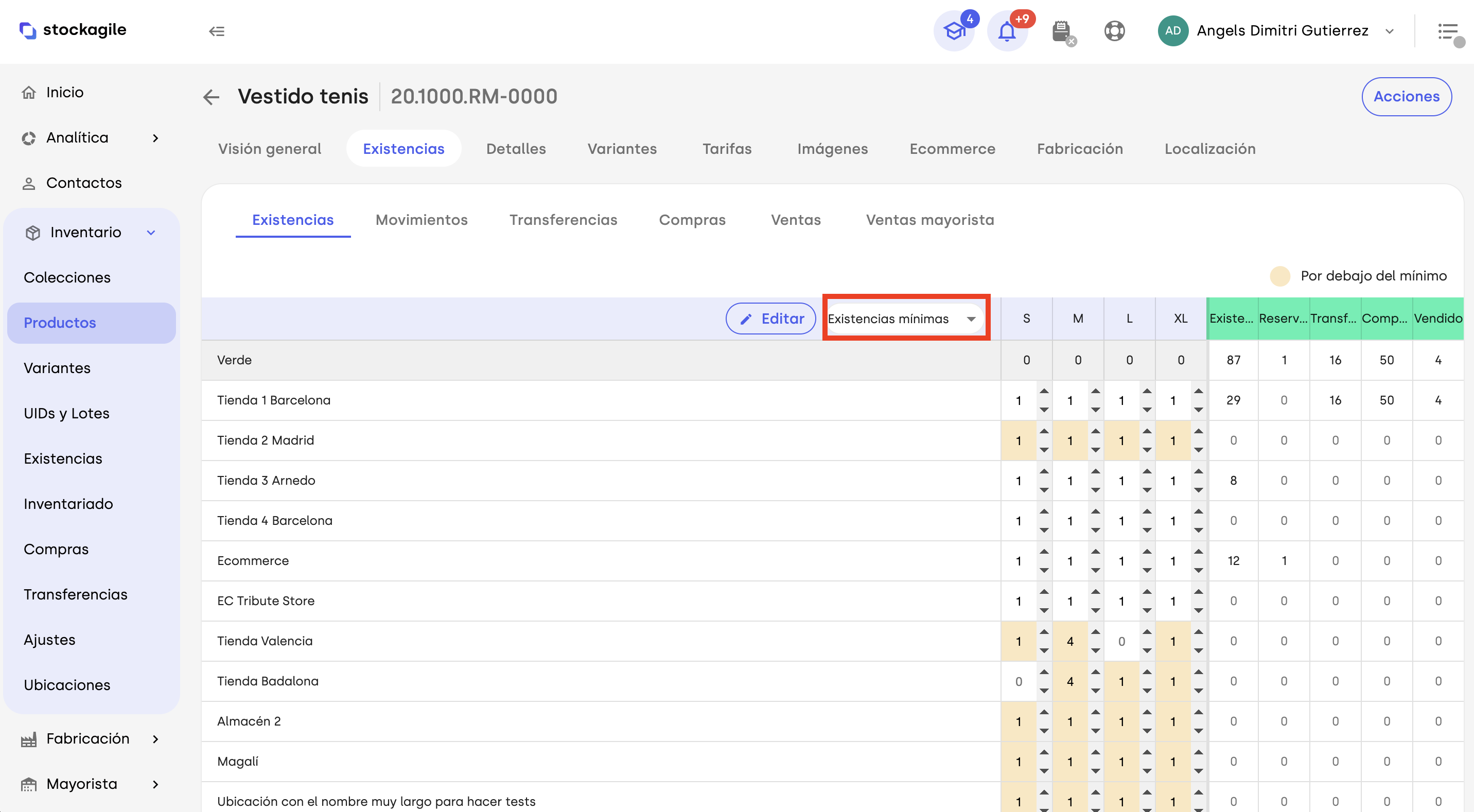1474x812 pixels.
Task: Click the Contactos person icon
Action: [x=29, y=183]
